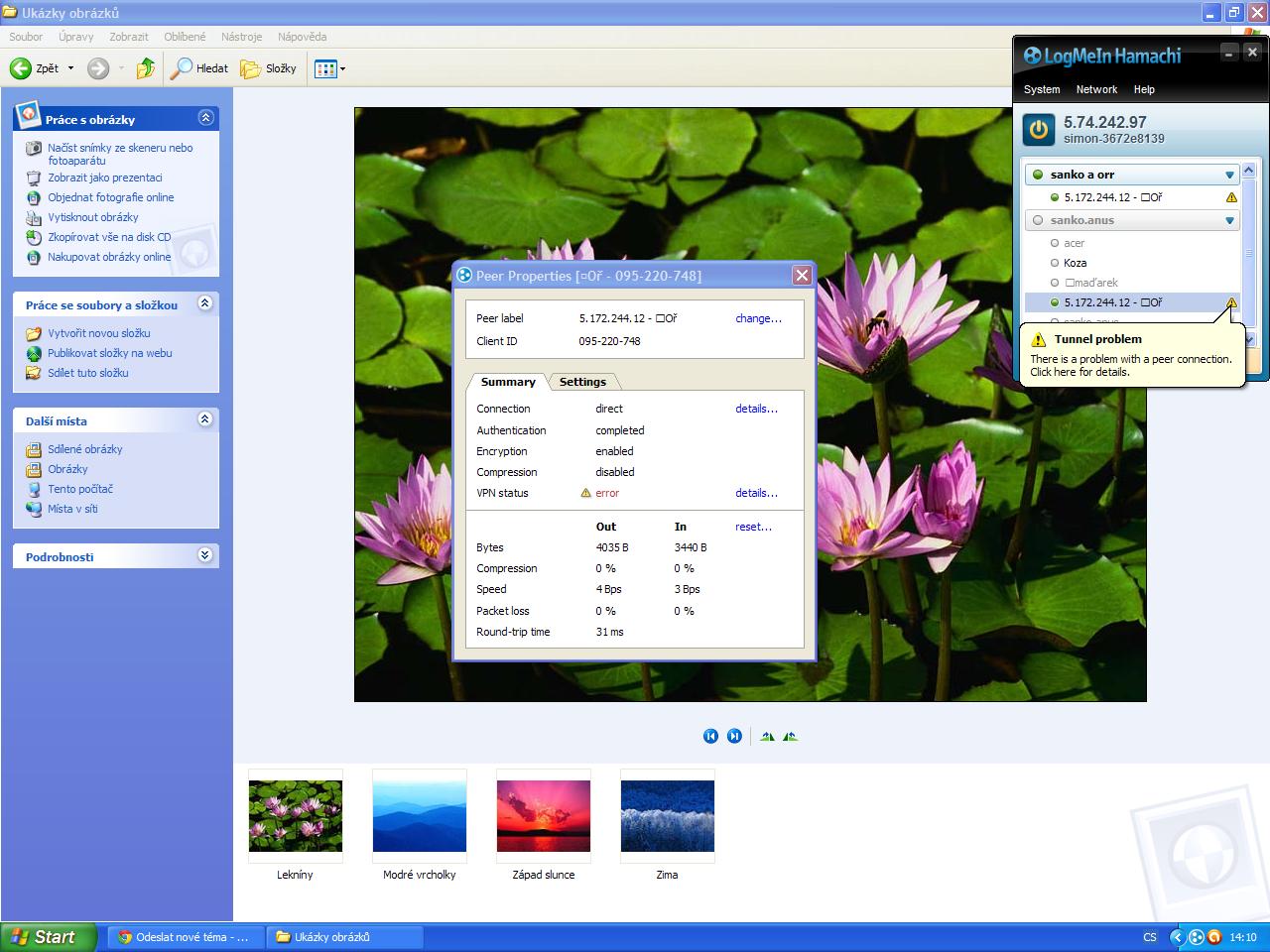Expand the sanko a orr network dropdown
The height and width of the screenshot is (952, 1270).
[x=1229, y=175]
